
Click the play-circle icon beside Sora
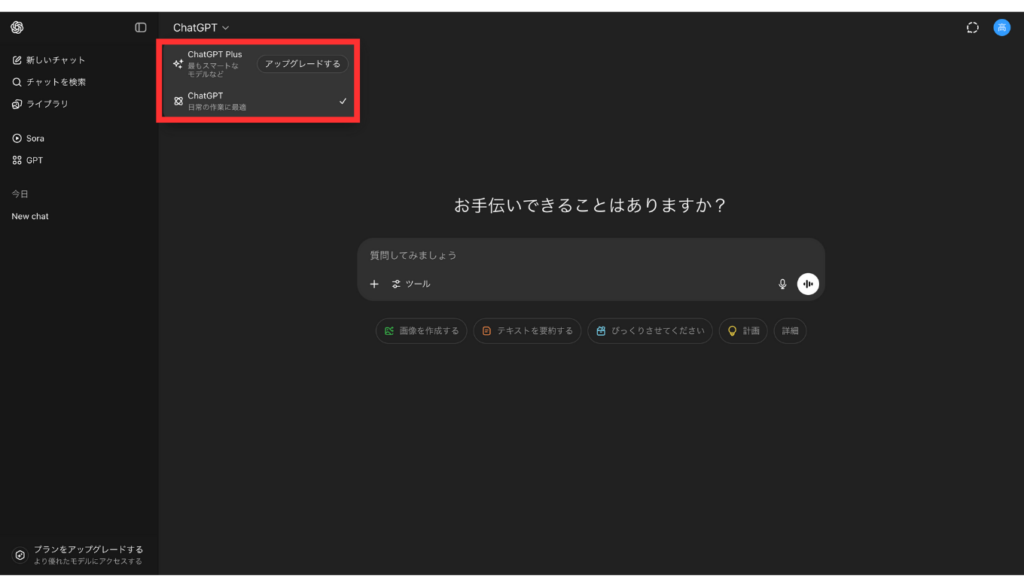point(17,138)
